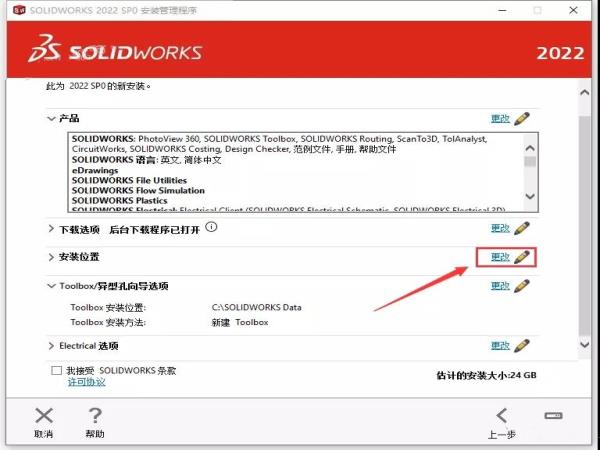This screenshot has height=450, width=600.
Task: Click the pencil icon for 下载选项
Action: coord(521,228)
